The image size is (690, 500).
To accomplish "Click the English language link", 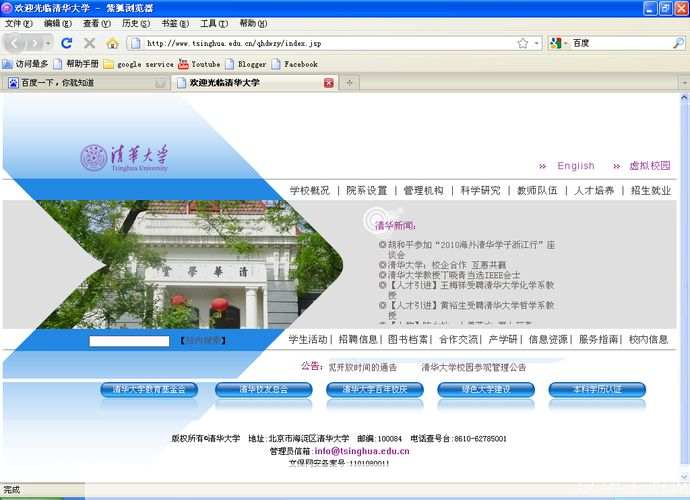I will pos(575,166).
